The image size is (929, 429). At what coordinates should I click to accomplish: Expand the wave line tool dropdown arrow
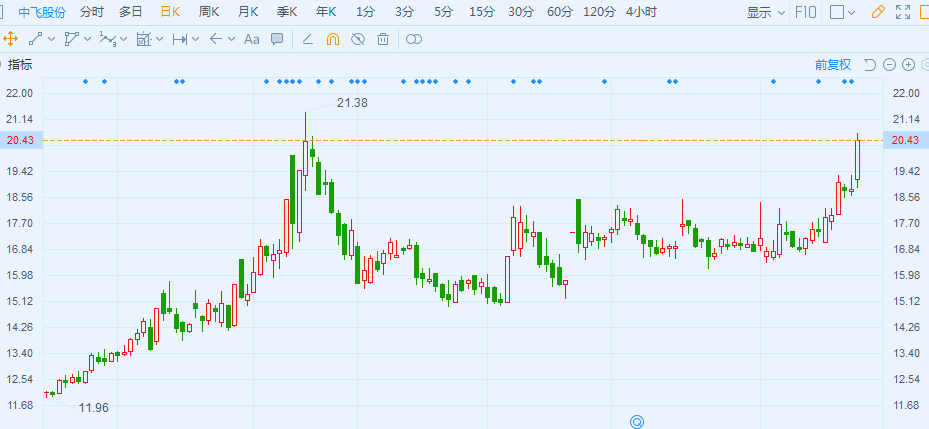tap(124, 40)
